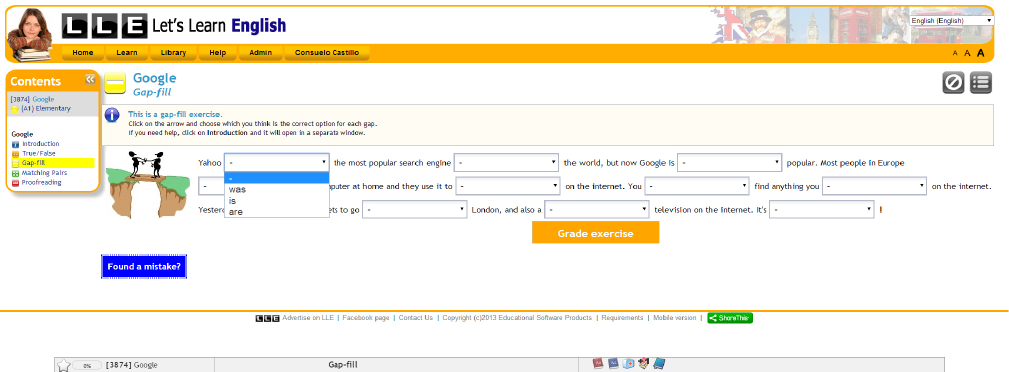1009x372 pixels.
Task: Click the blue Introduction icon in Contents
Action: coord(15,144)
